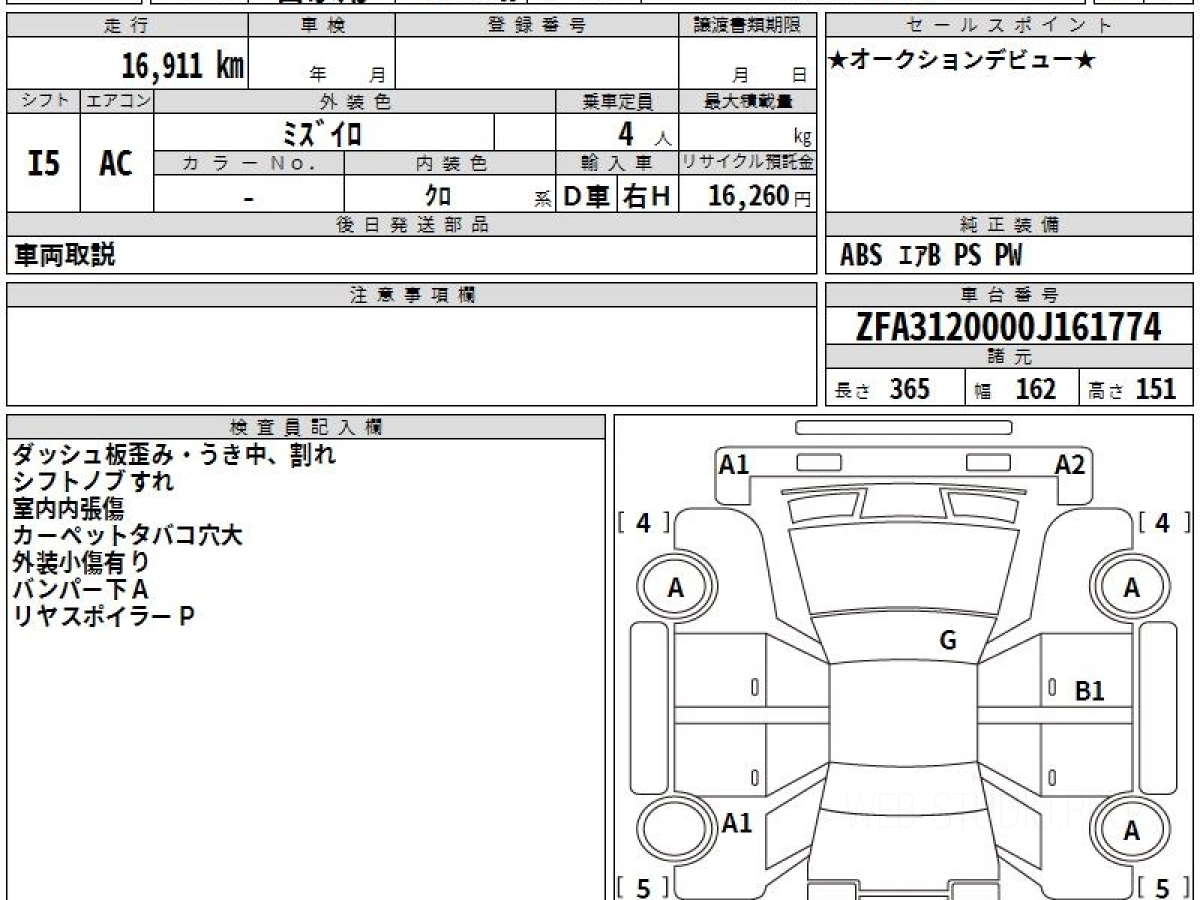The image size is (1200, 900).
Task: Click the 車両取説 entry
Action: 64,255
